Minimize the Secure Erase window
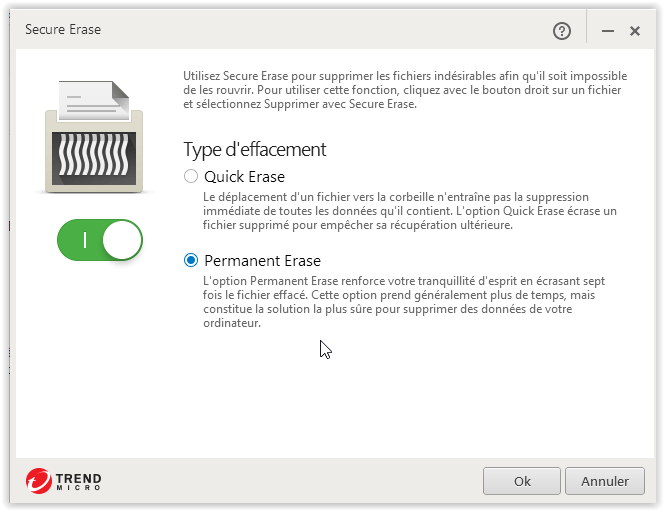664x511 pixels. 608,31
